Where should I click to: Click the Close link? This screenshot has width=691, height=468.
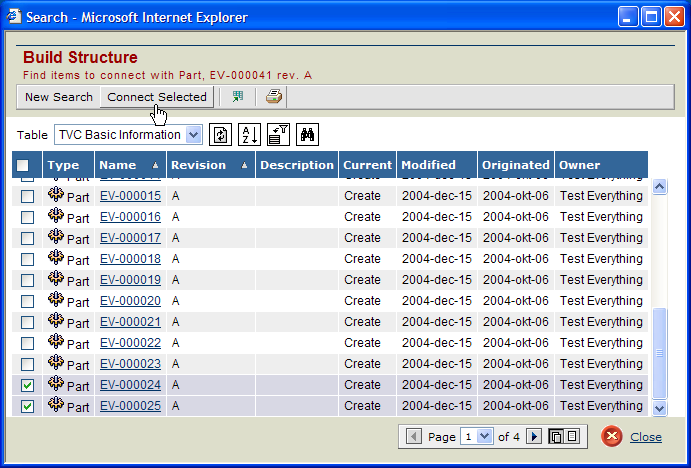(x=645, y=437)
